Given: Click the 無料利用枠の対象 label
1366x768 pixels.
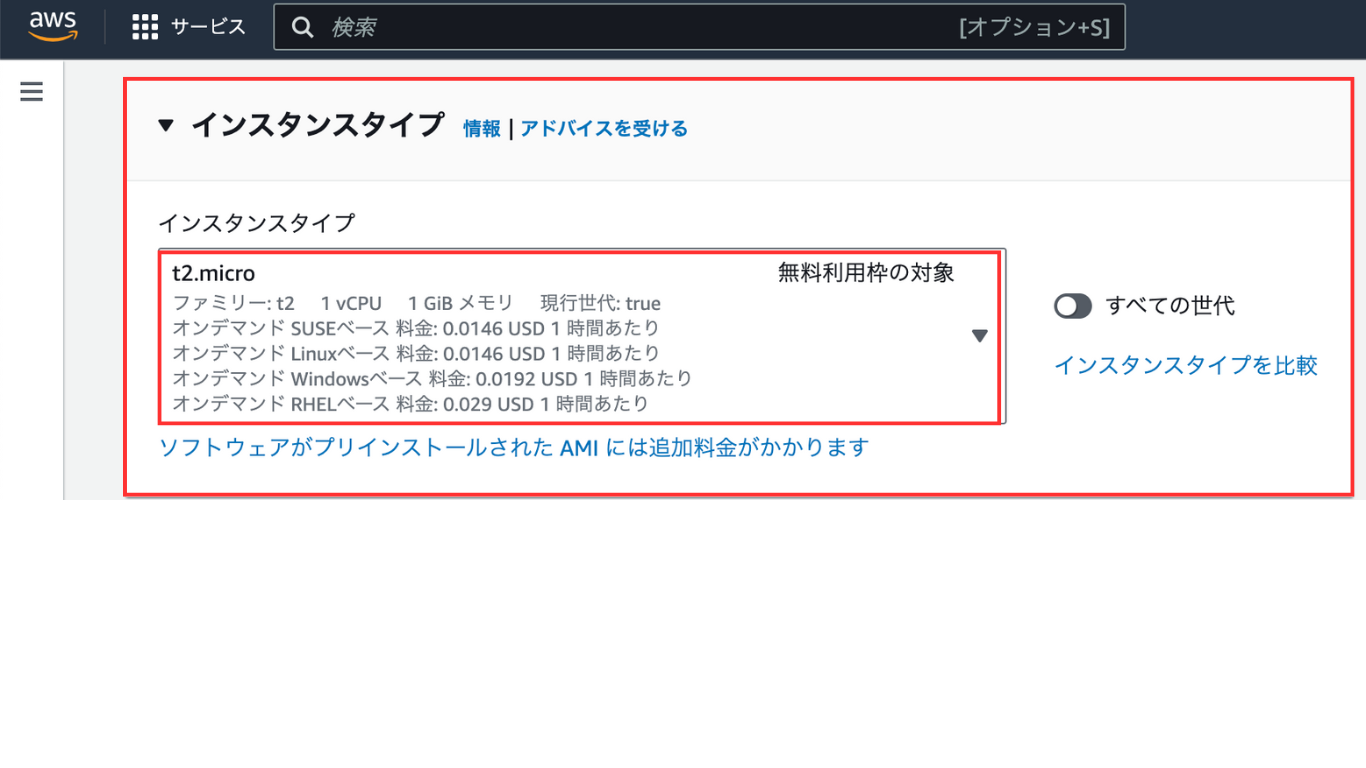Looking at the screenshot, I should click(866, 272).
